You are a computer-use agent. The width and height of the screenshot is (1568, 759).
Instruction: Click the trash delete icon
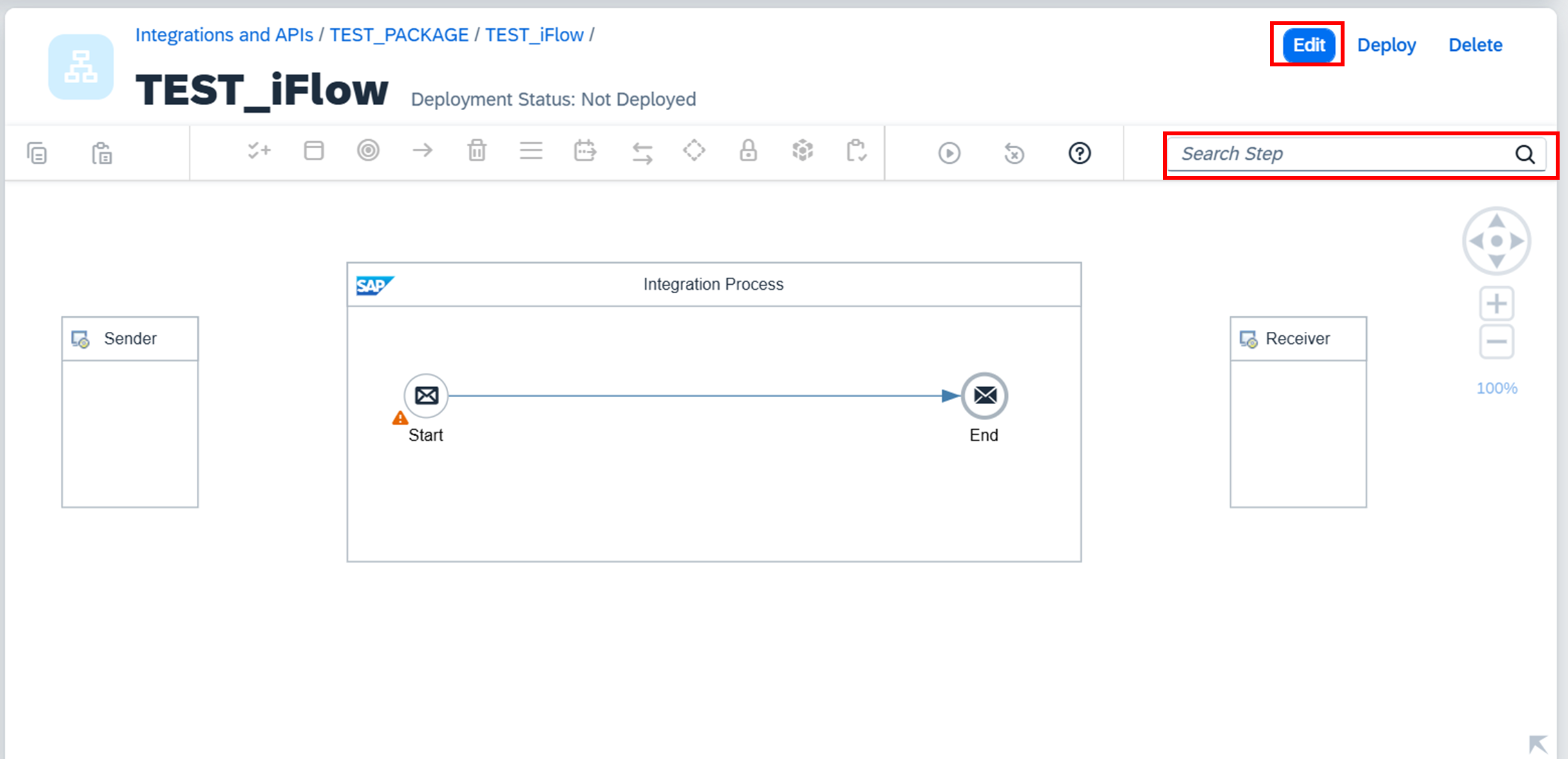tap(477, 151)
